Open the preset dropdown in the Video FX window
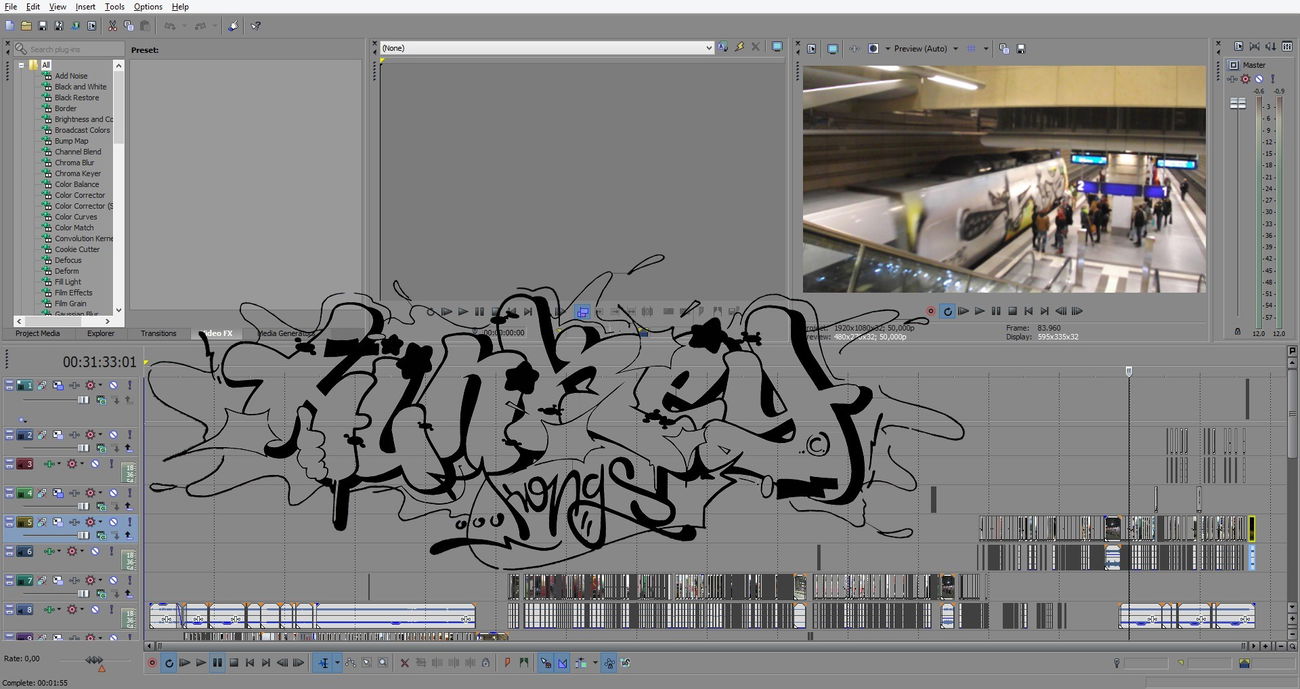The width and height of the screenshot is (1300, 689). pos(710,47)
